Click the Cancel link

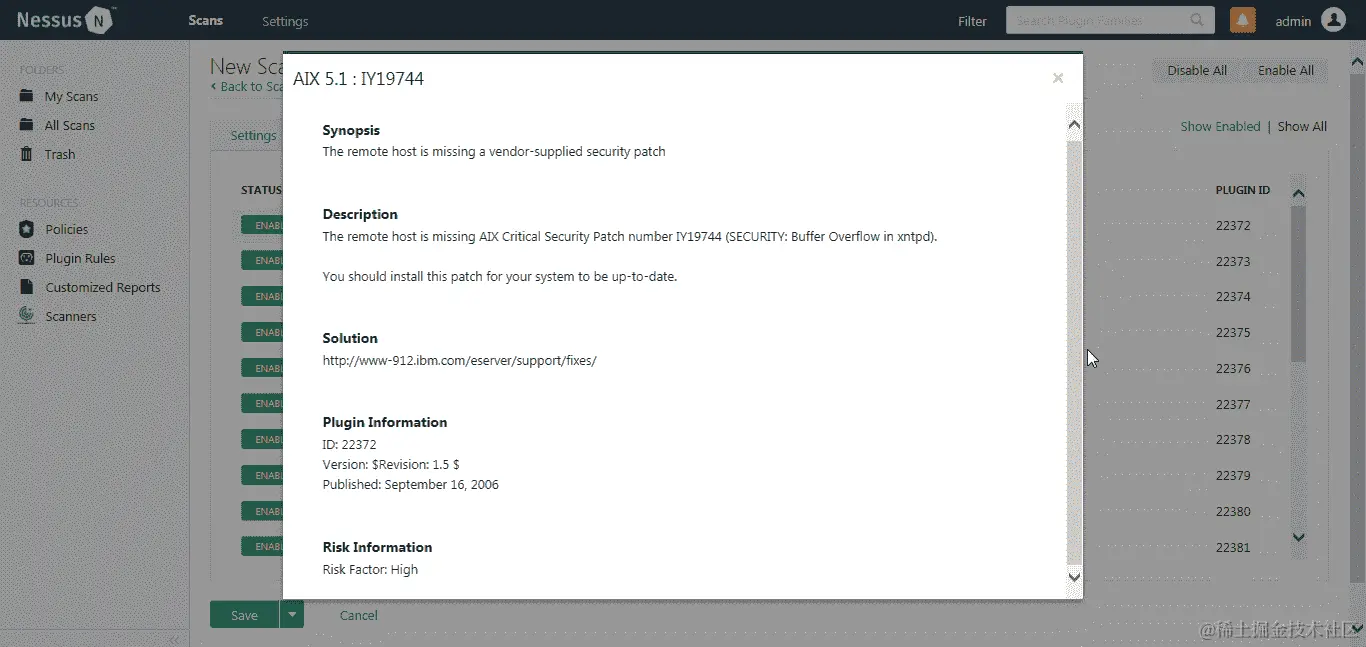359,616
